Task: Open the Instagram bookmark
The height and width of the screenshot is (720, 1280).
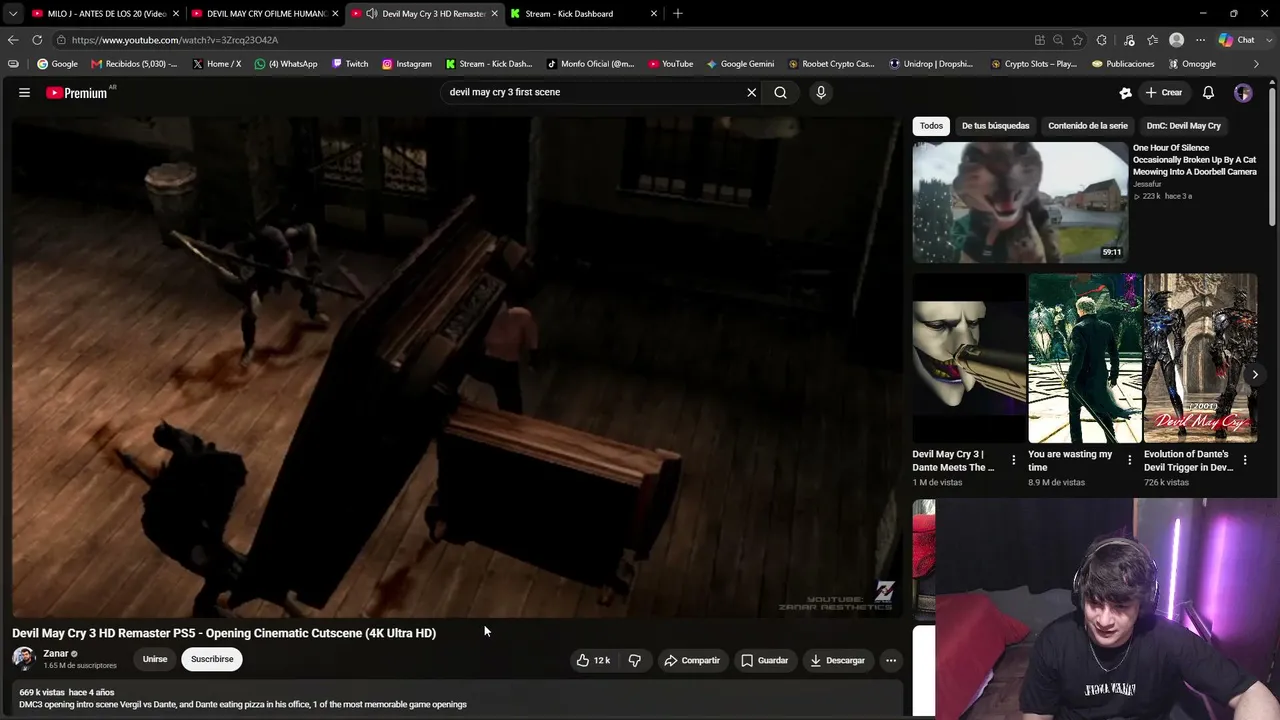Action: 407,64
